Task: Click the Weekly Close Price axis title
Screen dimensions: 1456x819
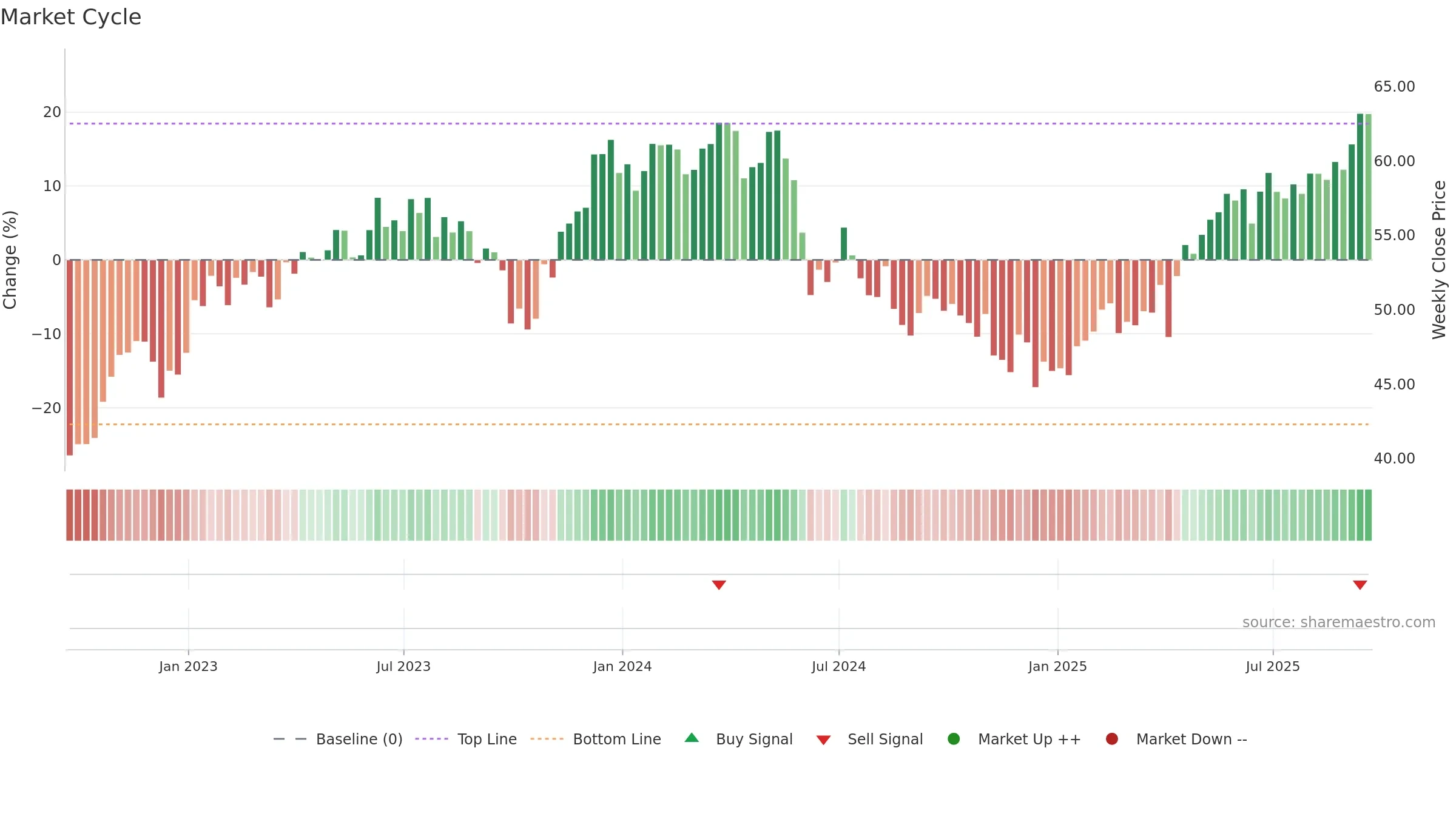Action: click(x=1439, y=260)
